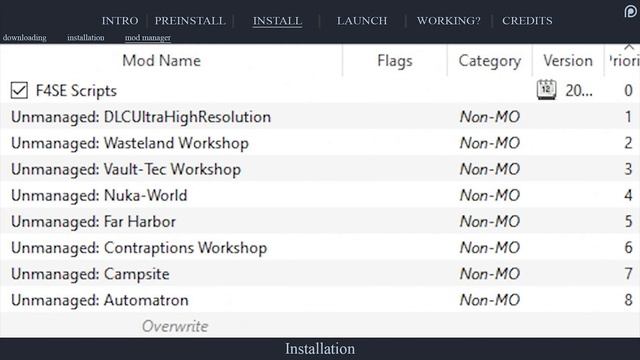This screenshot has height=360, width=640.
Task: Click the version value 20... of F4SE Scripts
Action: (579, 91)
